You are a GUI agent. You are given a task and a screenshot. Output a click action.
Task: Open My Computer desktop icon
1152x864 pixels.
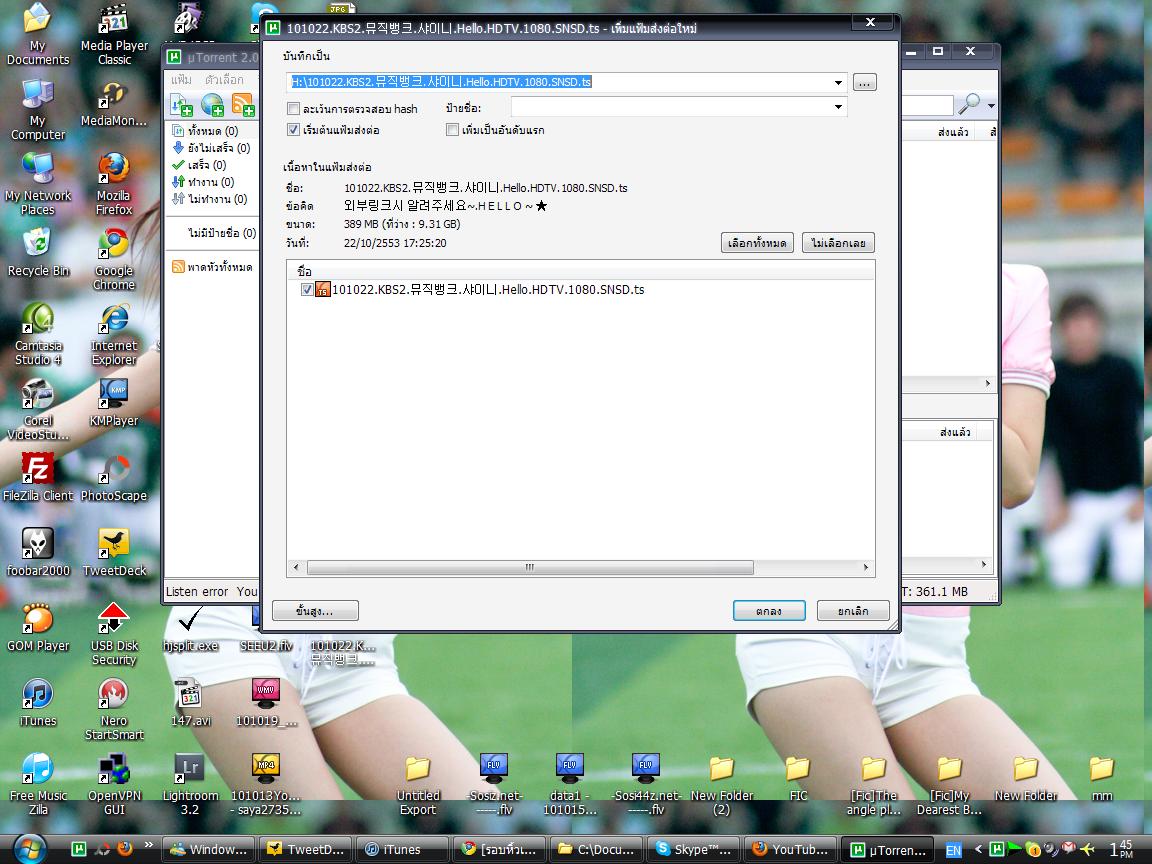click(x=37, y=109)
